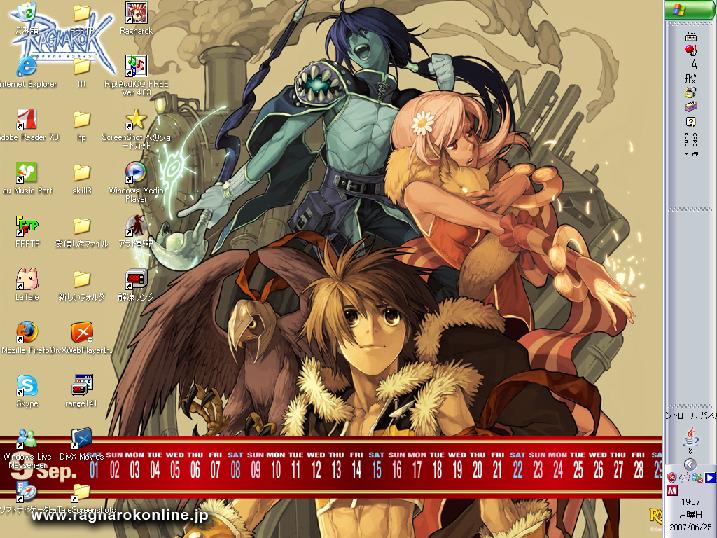Expand hidden tray icons with round arrow
The width and height of the screenshot is (717, 538).
point(690,464)
